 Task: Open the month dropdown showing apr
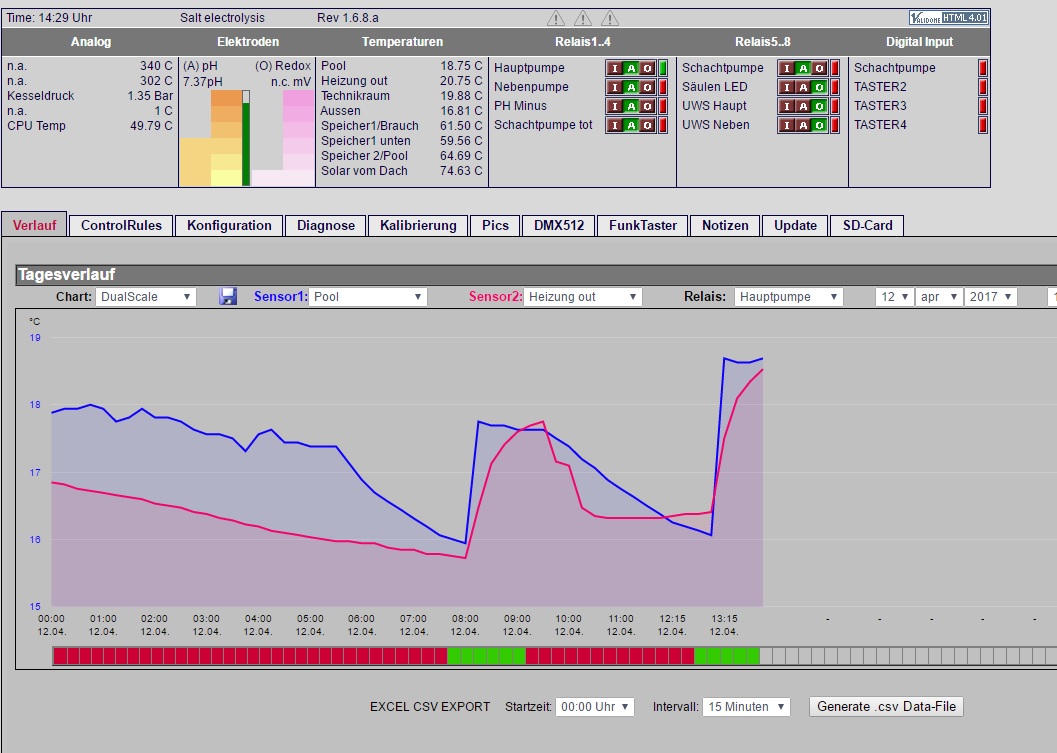(x=939, y=297)
